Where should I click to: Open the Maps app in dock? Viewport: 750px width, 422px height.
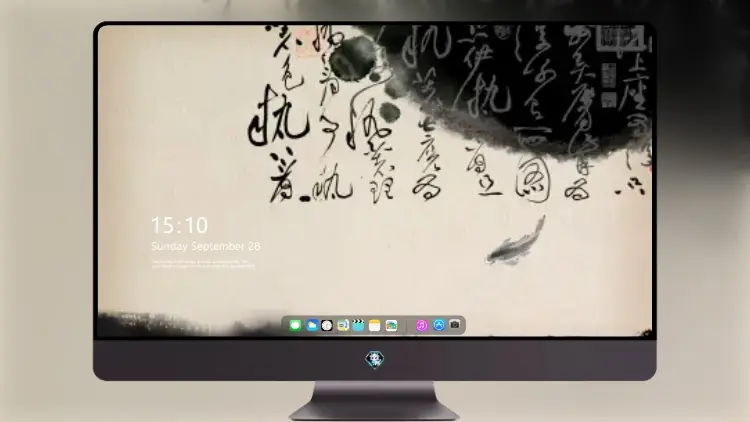click(391, 325)
